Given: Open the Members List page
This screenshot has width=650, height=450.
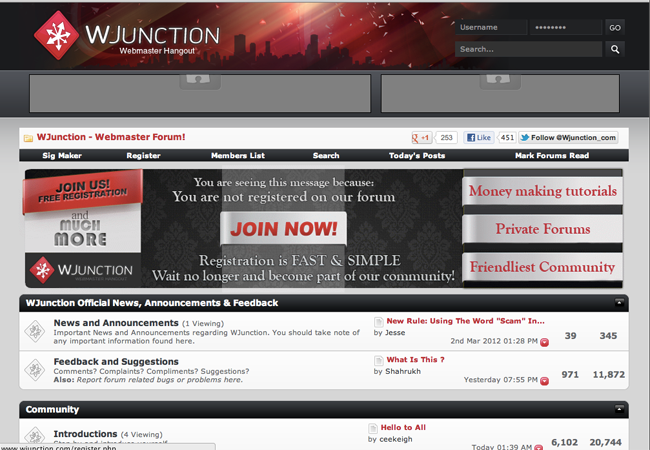Looking at the screenshot, I should tap(237, 156).
